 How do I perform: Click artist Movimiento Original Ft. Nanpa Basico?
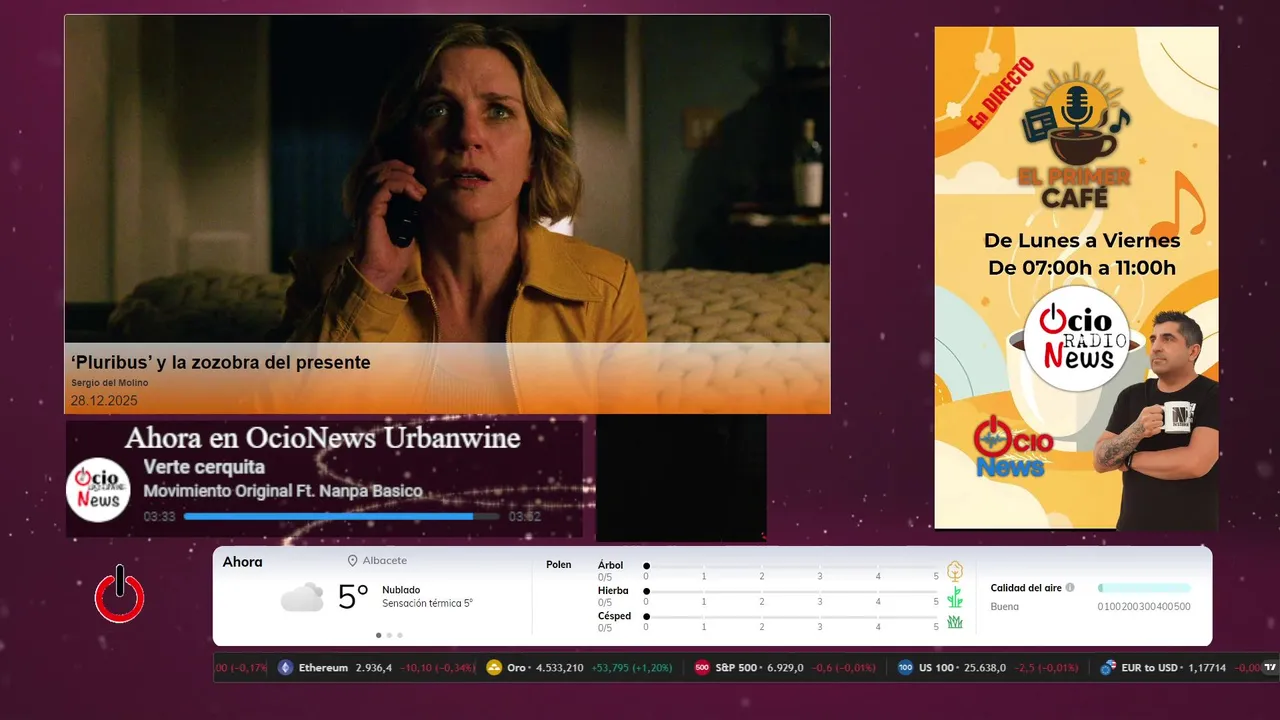click(283, 491)
